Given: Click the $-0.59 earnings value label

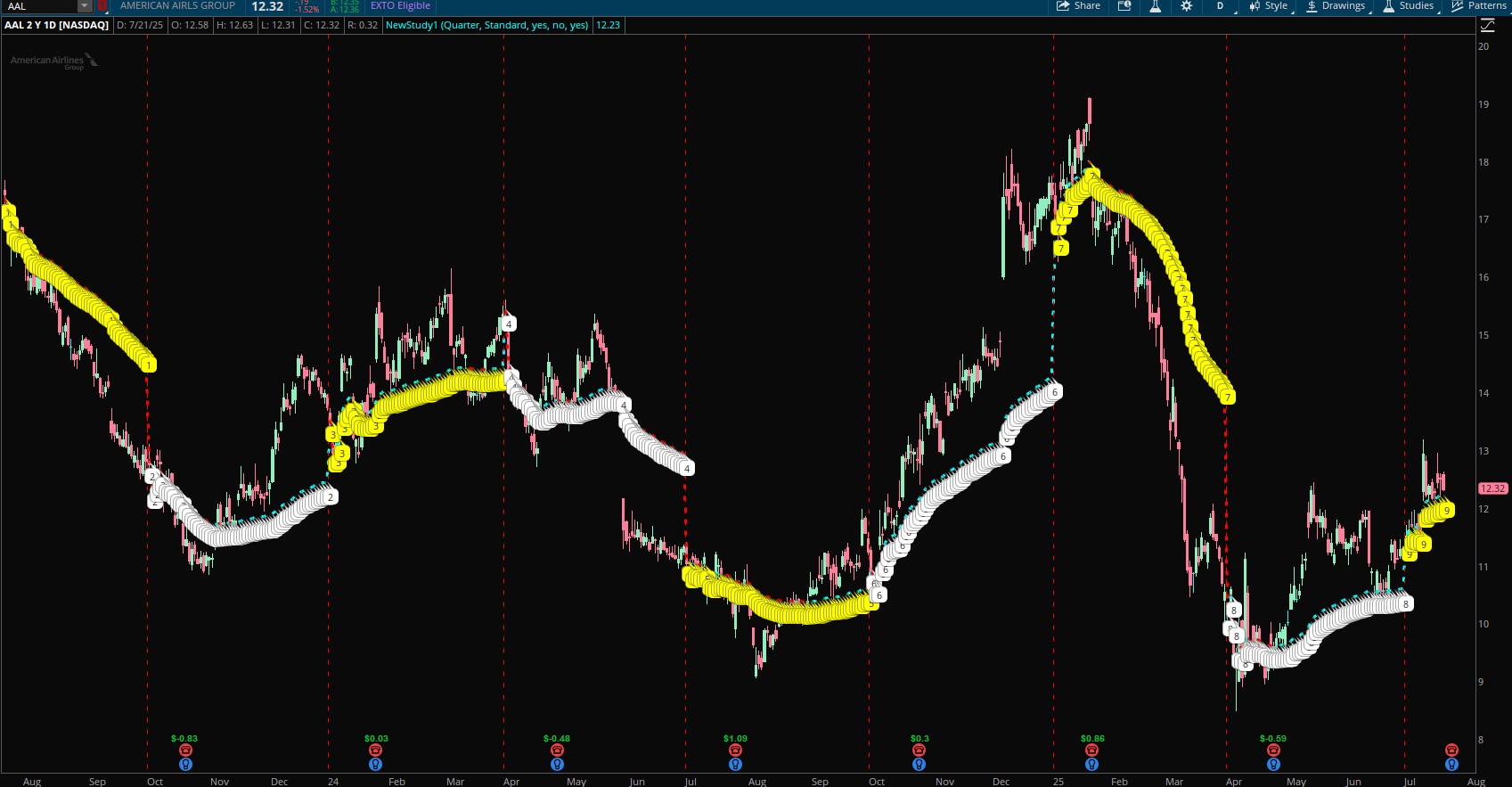Looking at the screenshot, I should point(1273,739).
